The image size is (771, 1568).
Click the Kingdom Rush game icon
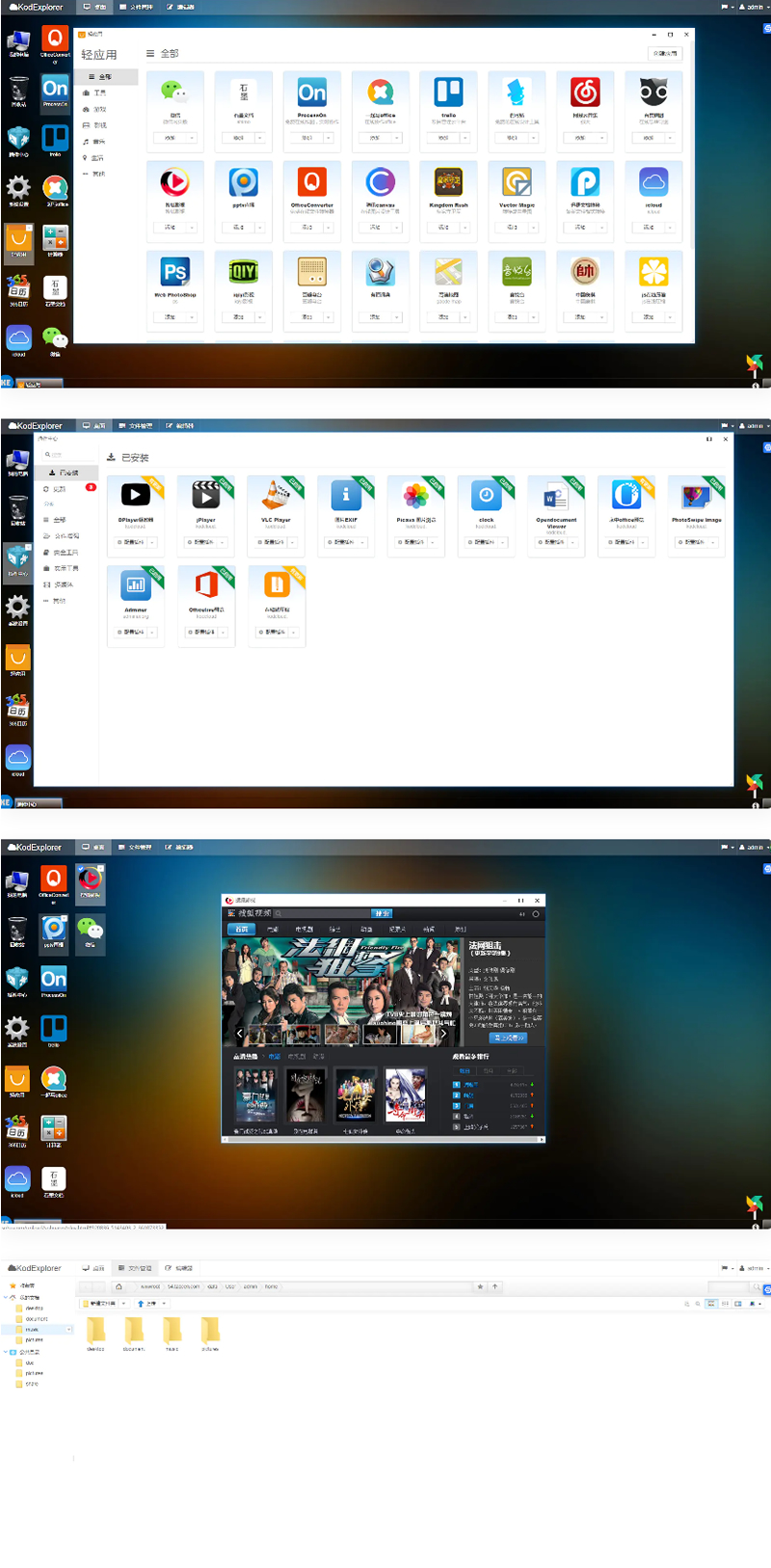(448, 182)
